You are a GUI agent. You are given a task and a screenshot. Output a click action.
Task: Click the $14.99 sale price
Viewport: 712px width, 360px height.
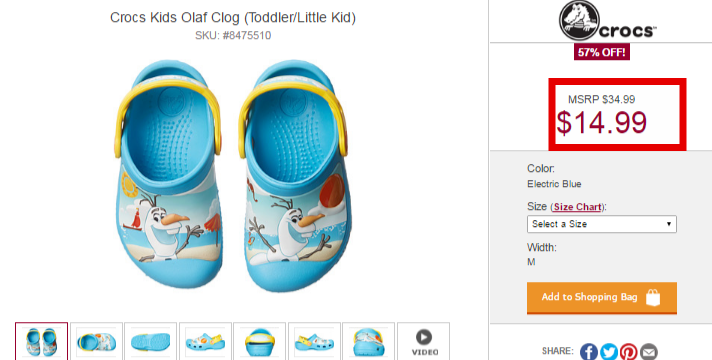[x=602, y=123]
